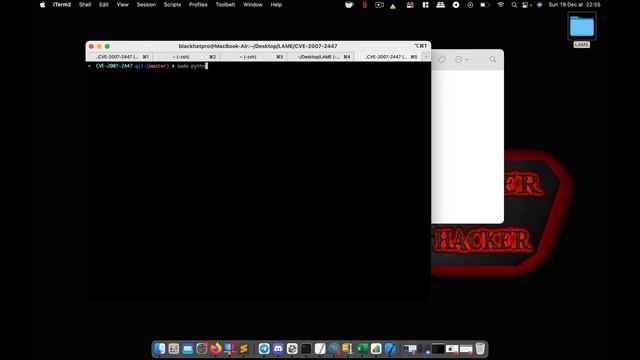The width and height of the screenshot is (640, 360).
Task: Click the iTerm2 window title path
Action: pyautogui.click(x=258, y=46)
